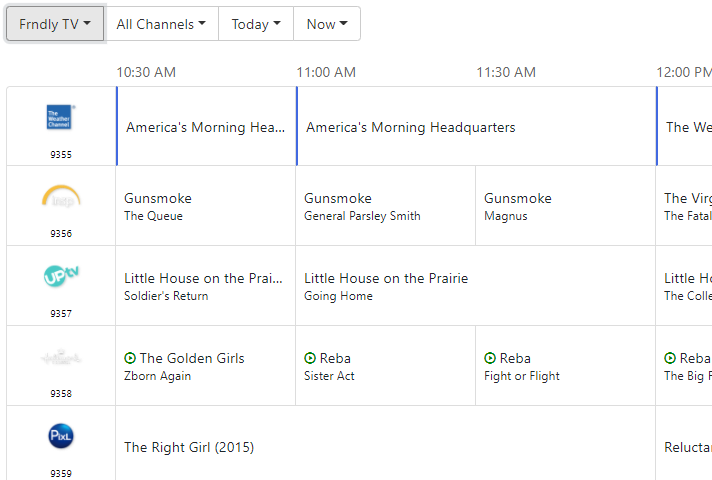Select The Right Girl (2015) movie
The image size is (712, 480).
coord(386,443)
